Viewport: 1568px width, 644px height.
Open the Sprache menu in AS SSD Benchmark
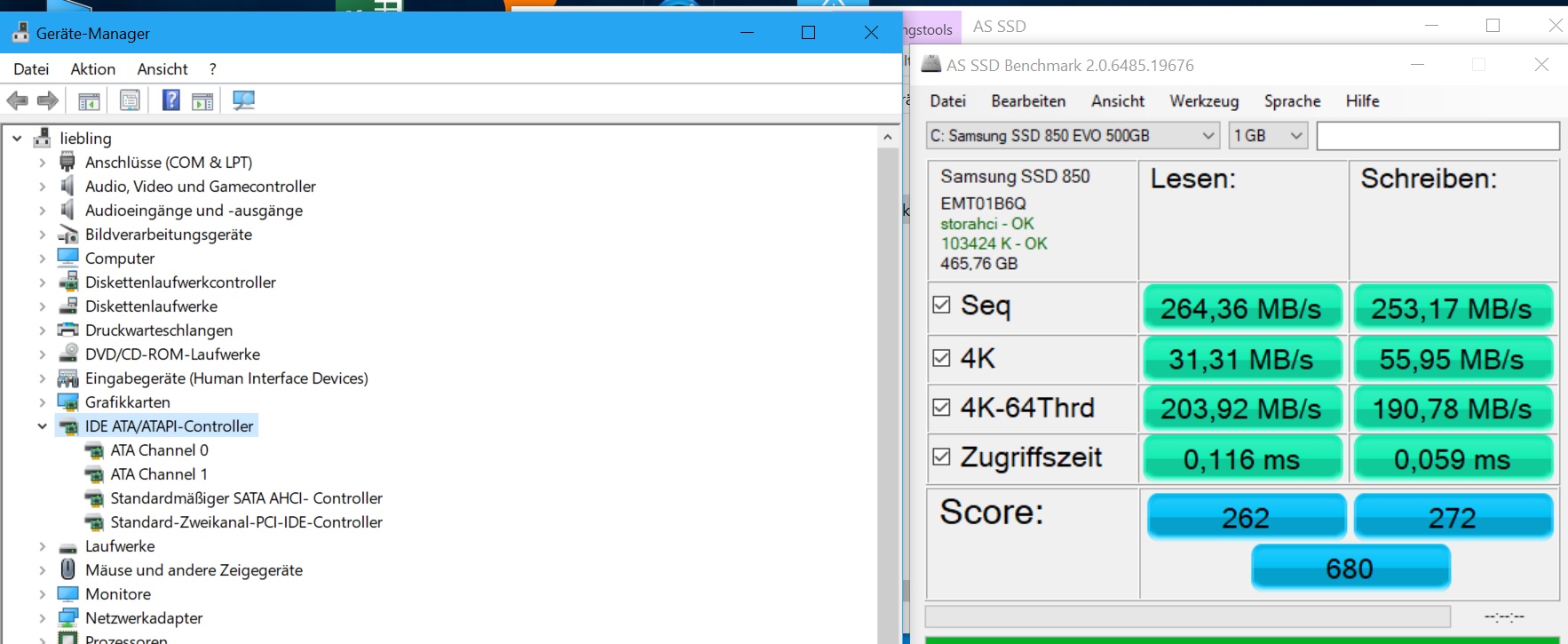tap(1292, 101)
